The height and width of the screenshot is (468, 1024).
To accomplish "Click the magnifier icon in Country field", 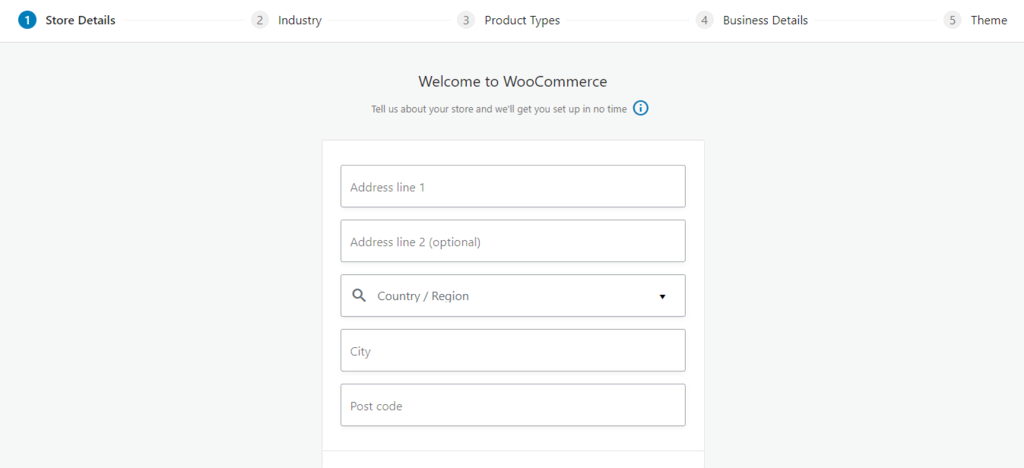I will click(359, 296).
